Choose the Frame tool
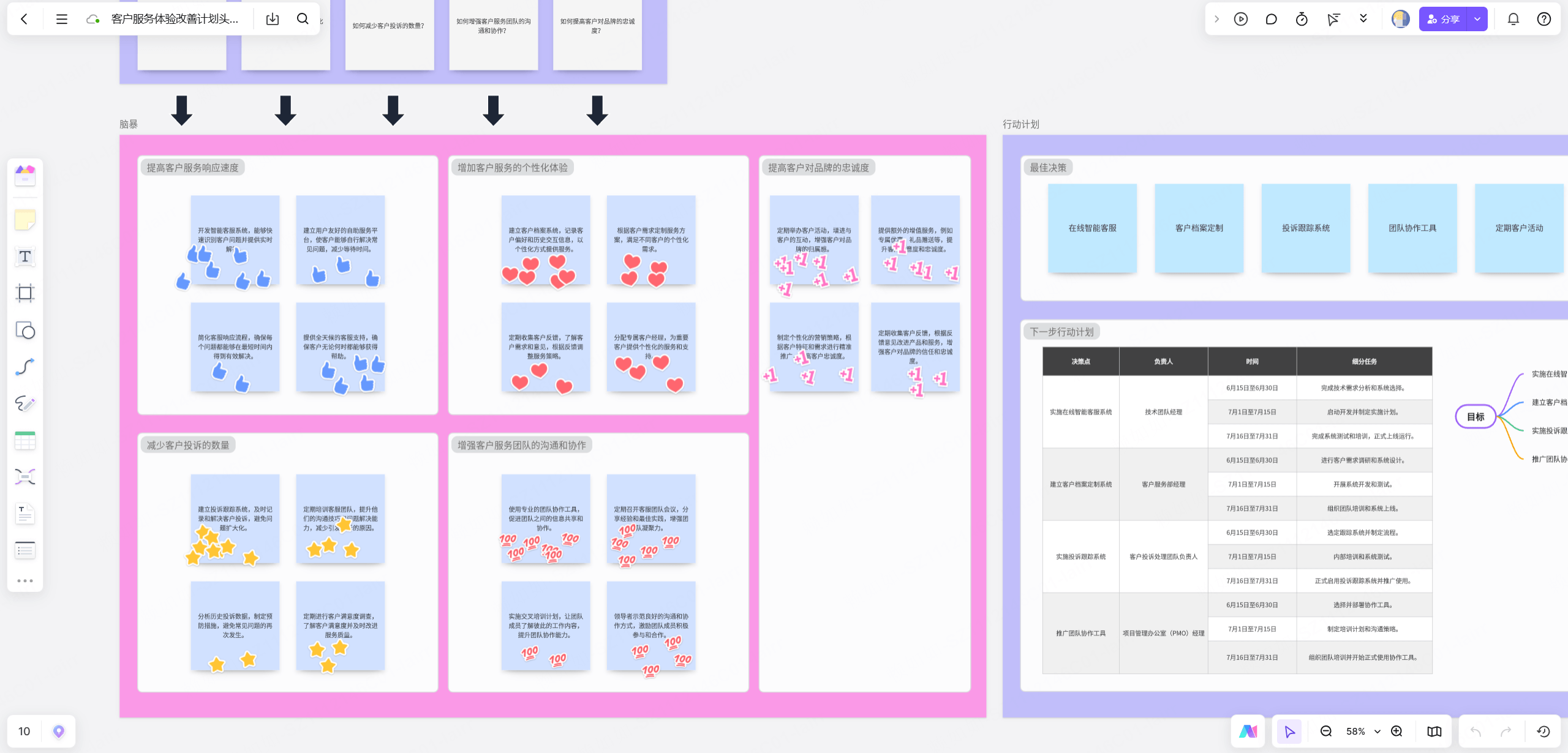 tap(25, 293)
